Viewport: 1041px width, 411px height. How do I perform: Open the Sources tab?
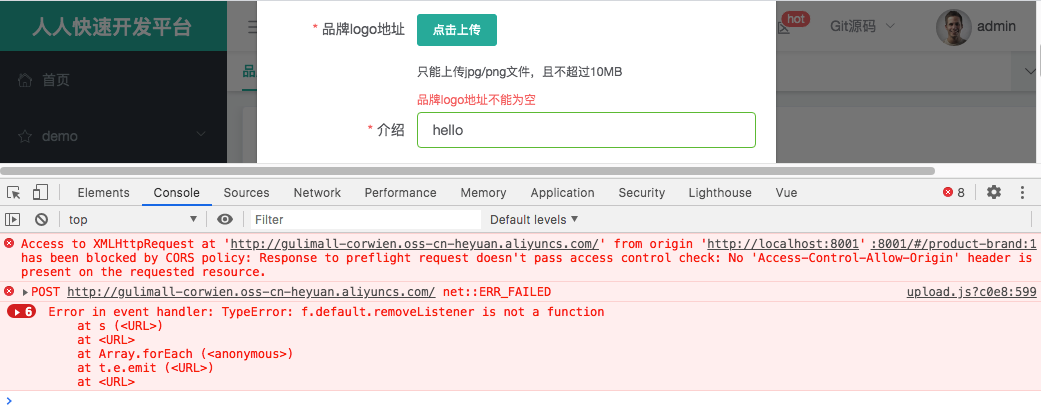246,193
